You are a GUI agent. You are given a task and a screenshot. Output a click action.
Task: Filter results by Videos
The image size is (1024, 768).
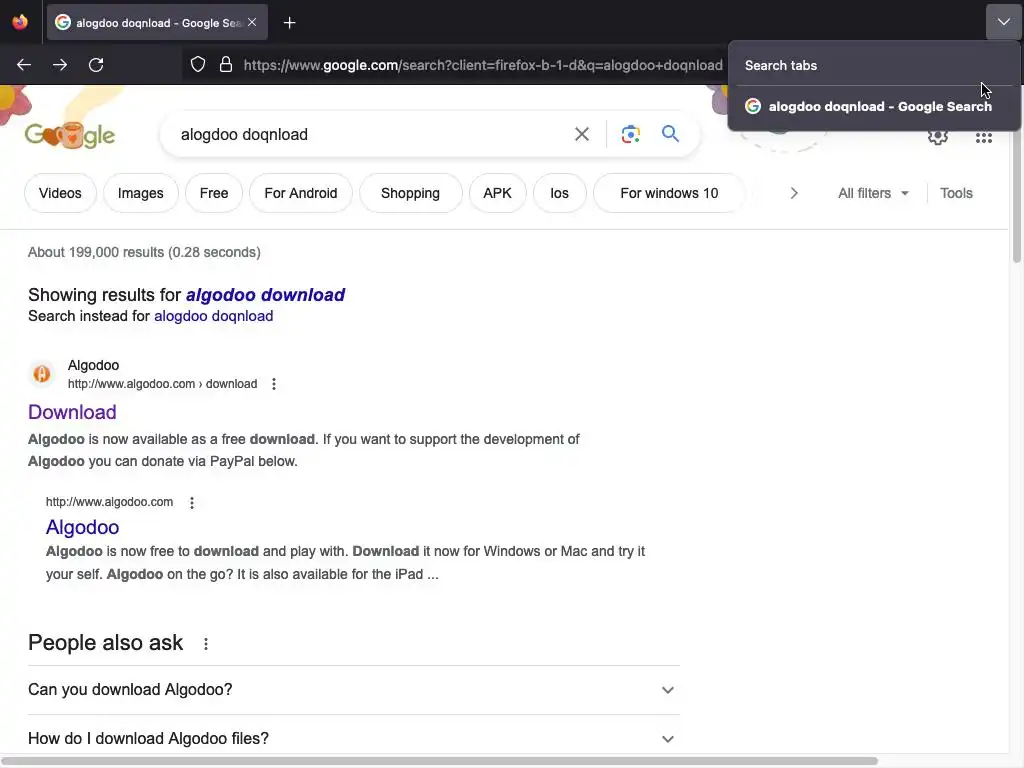point(60,193)
